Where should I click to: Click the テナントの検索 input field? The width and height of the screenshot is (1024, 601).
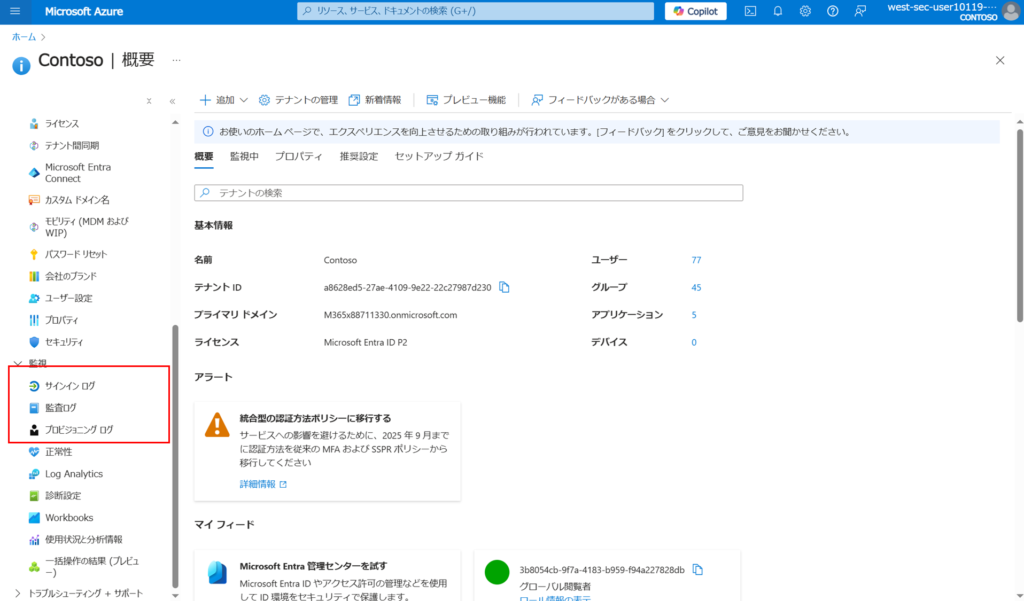[x=468, y=193]
